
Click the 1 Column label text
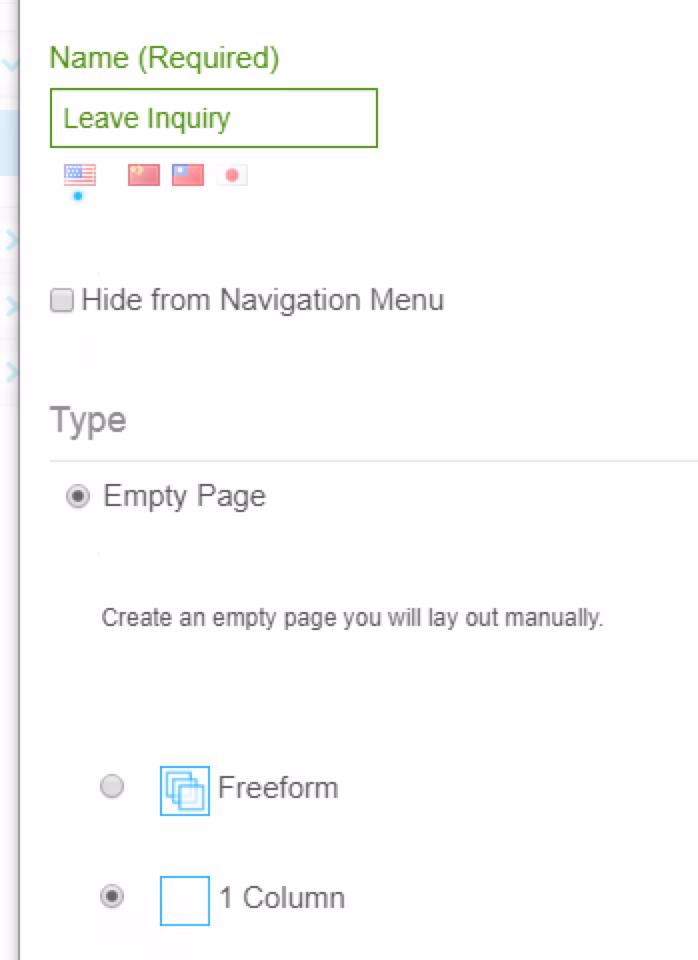[x=282, y=898]
